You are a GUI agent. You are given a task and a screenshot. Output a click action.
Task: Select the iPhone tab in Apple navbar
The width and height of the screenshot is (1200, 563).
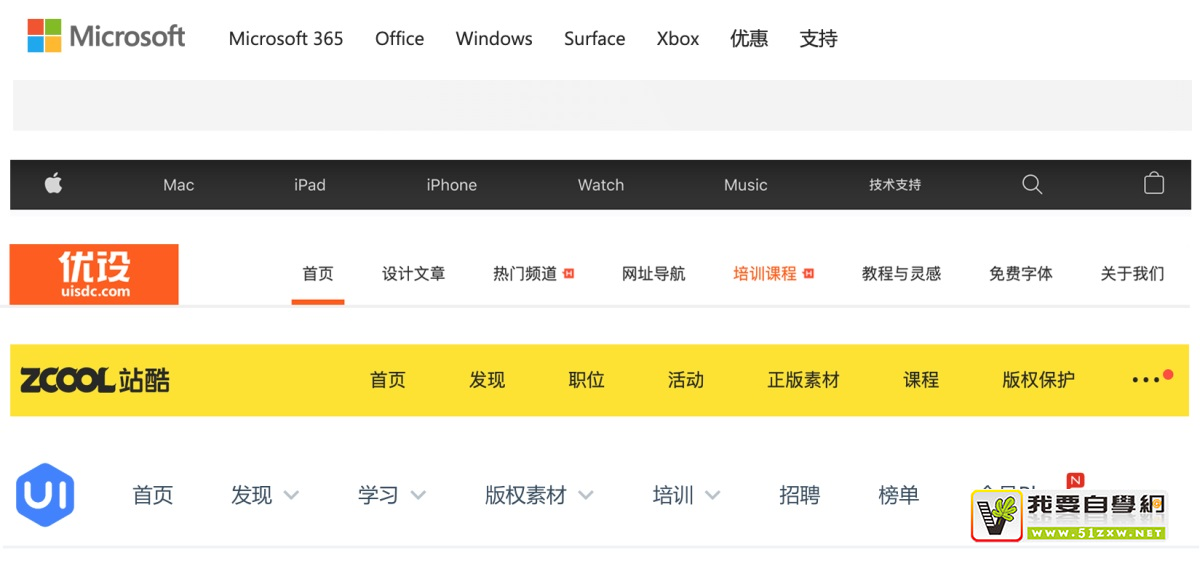(451, 185)
